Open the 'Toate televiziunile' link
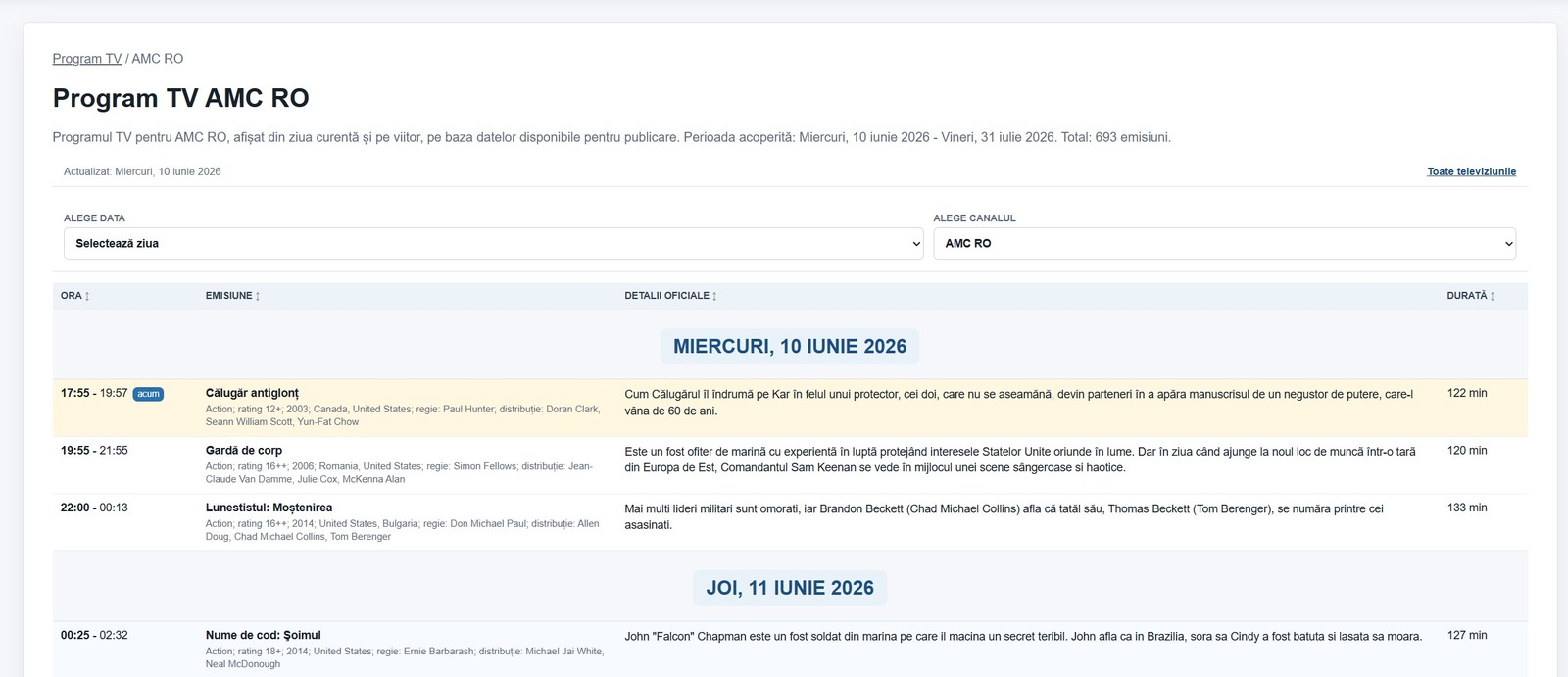1568x677 pixels. pos(1471,171)
